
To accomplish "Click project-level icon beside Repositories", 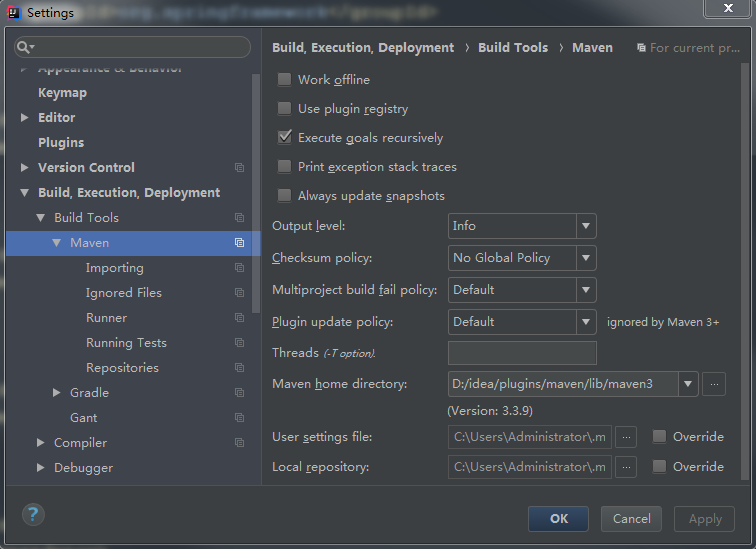I will pos(239,368).
